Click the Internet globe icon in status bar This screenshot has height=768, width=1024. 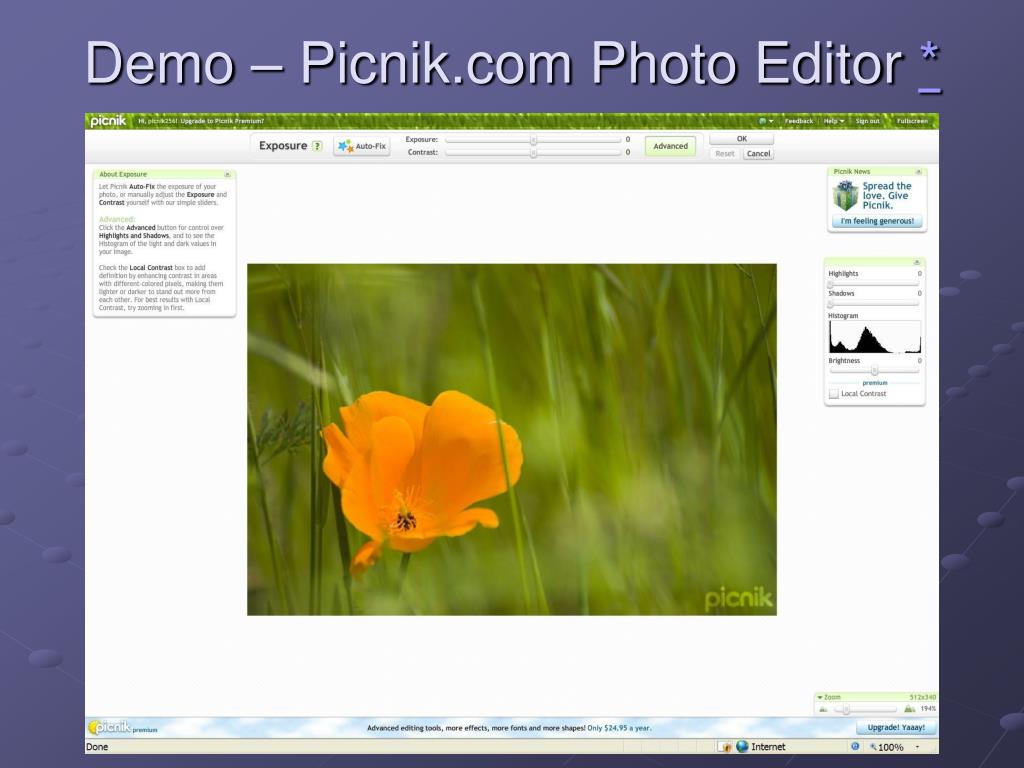tap(742, 746)
